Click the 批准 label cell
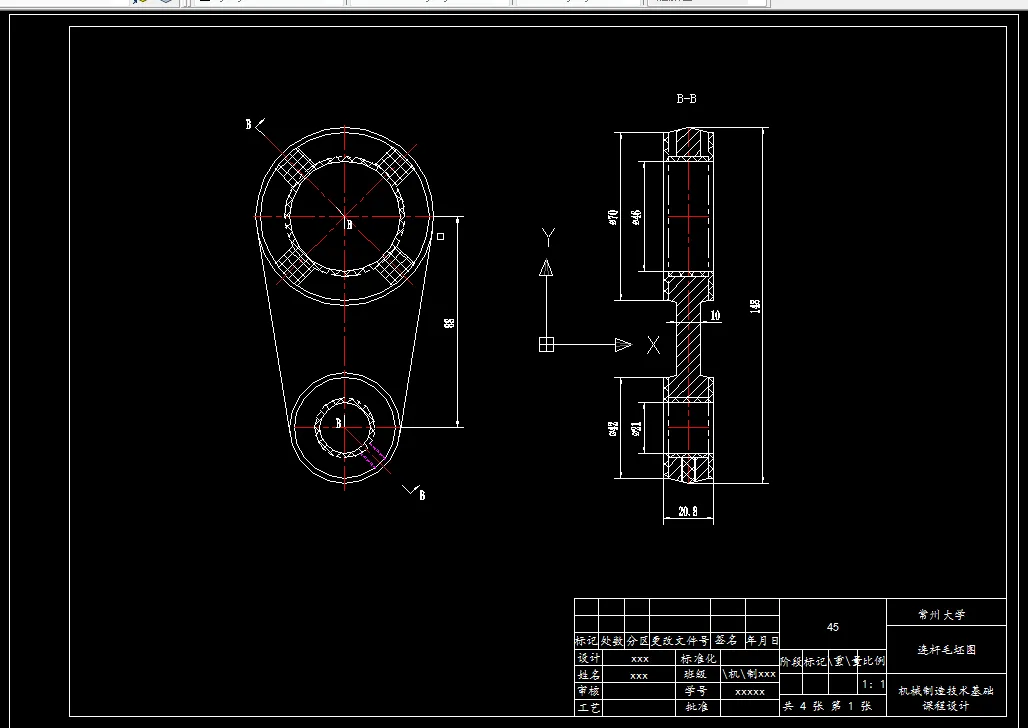Viewport: 1028px width, 728px height. click(696, 707)
